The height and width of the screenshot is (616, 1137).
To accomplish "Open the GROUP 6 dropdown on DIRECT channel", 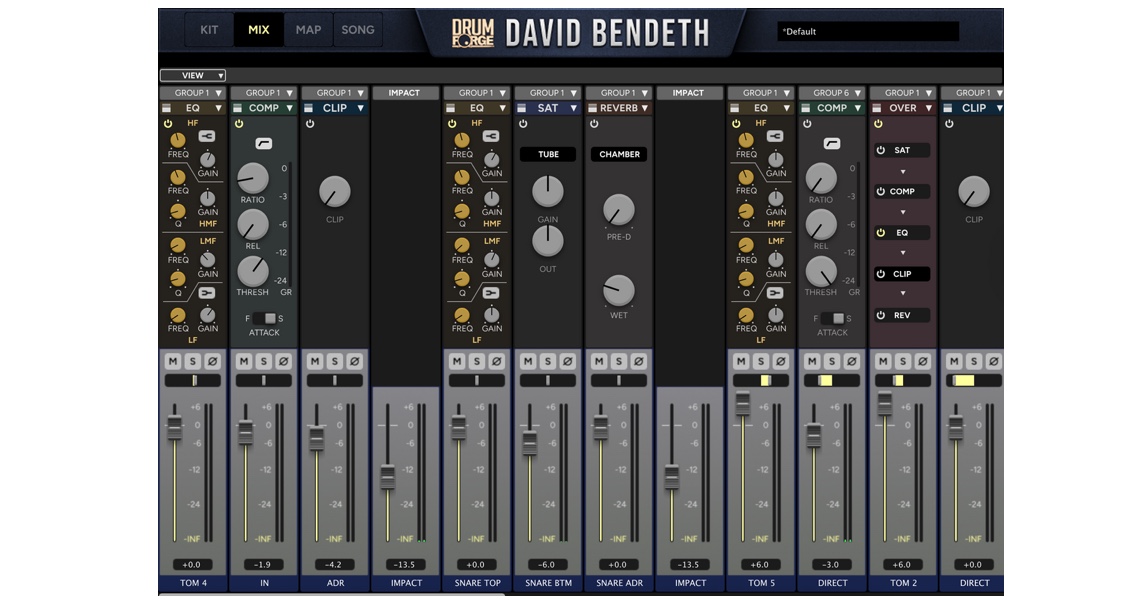I will tap(831, 92).
